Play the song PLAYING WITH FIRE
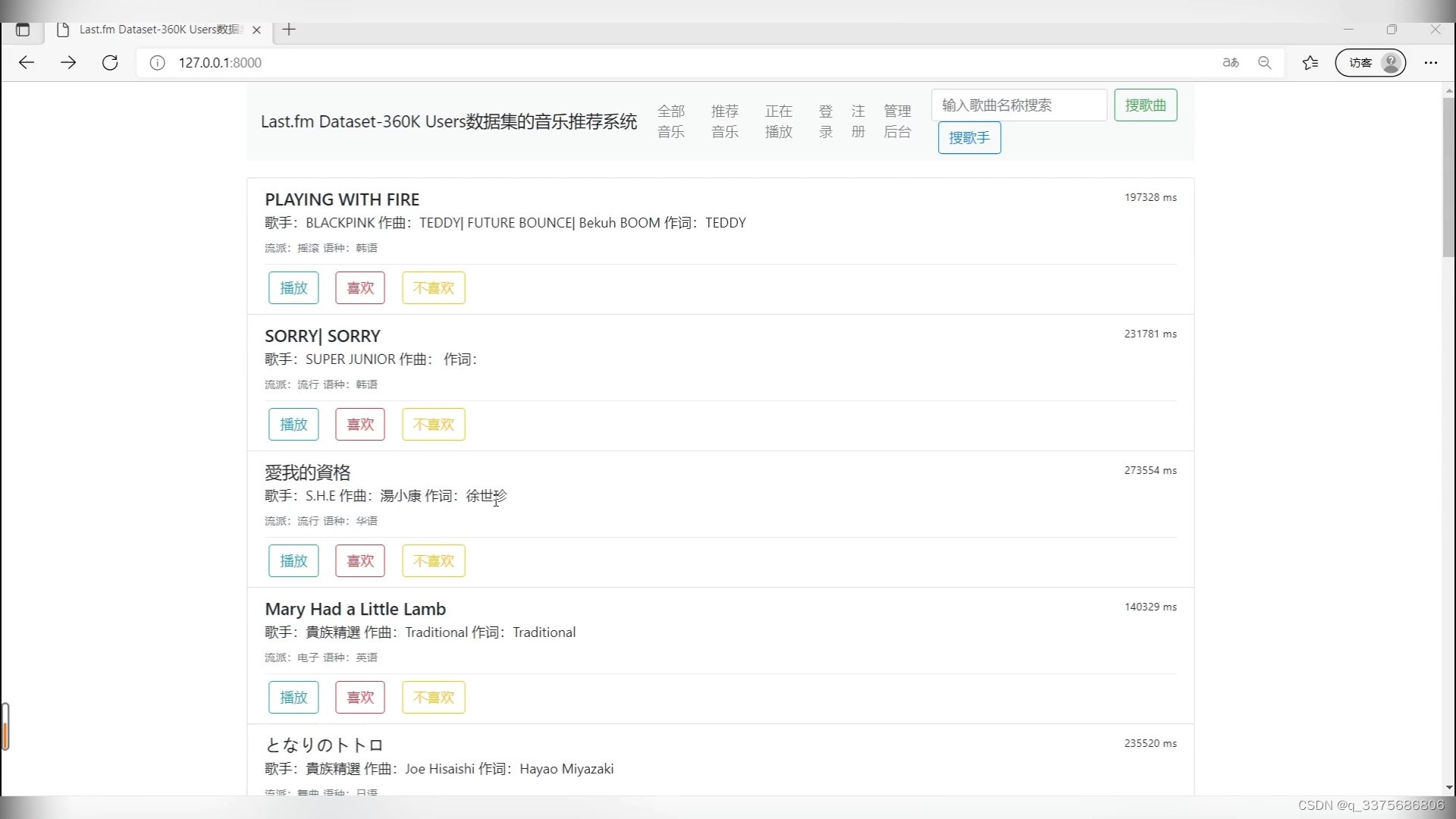The height and width of the screenshot is (819, 1456). tap(293, 288)
